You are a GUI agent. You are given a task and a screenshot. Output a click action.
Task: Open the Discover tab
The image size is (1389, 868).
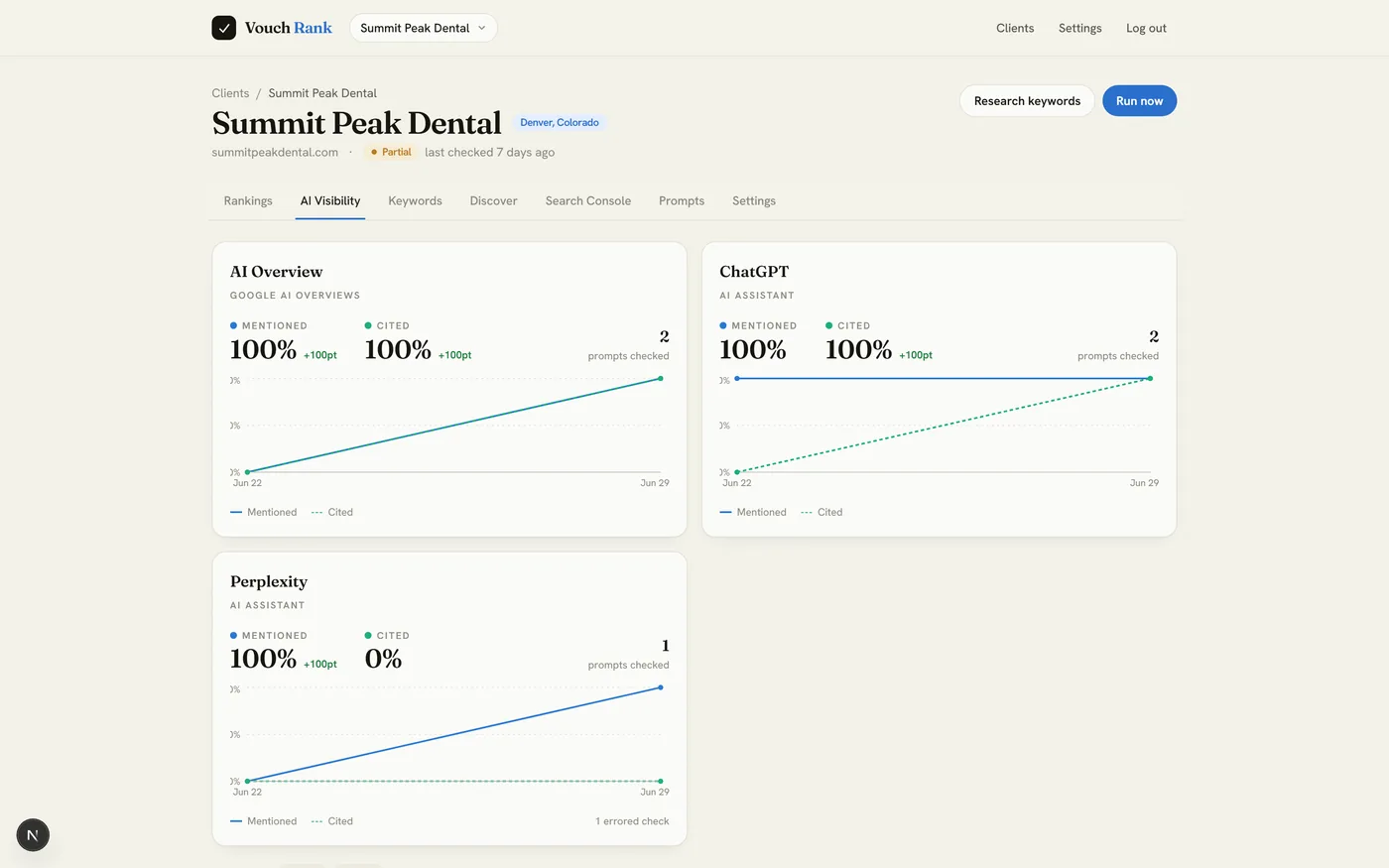pos(493,200)
